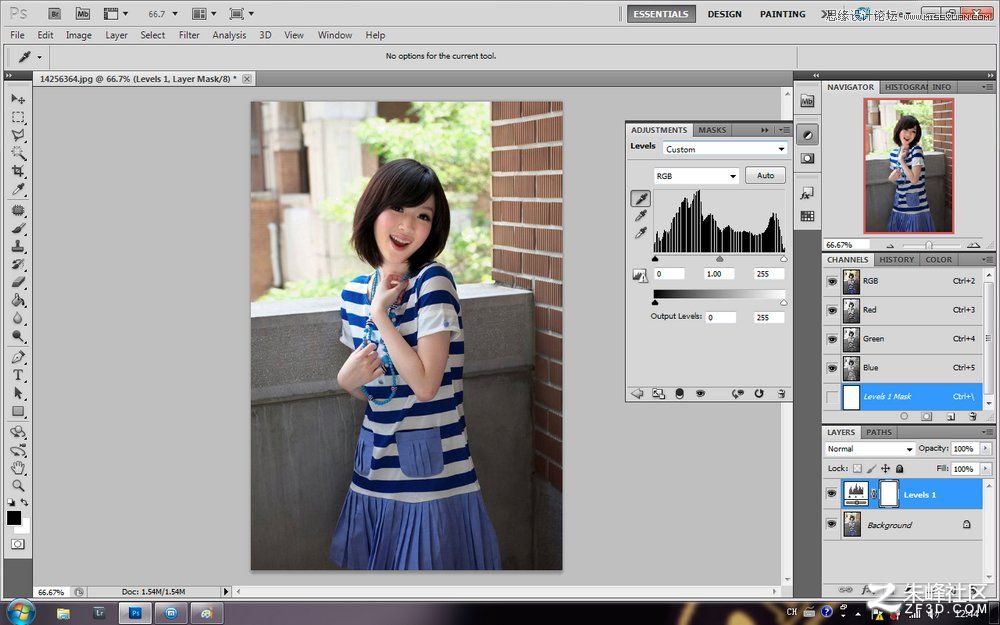Switch to the Masks tab
1000x625 pixels.
[x=712, y=129]
